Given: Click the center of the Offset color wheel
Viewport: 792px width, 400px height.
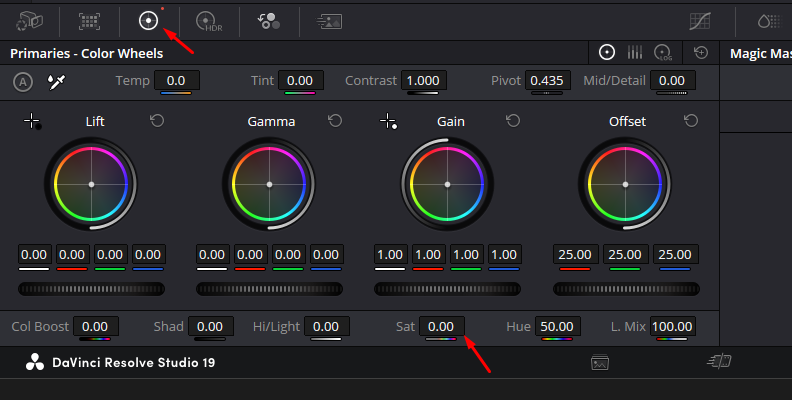Looking at the screenshot, I should 625,184.
